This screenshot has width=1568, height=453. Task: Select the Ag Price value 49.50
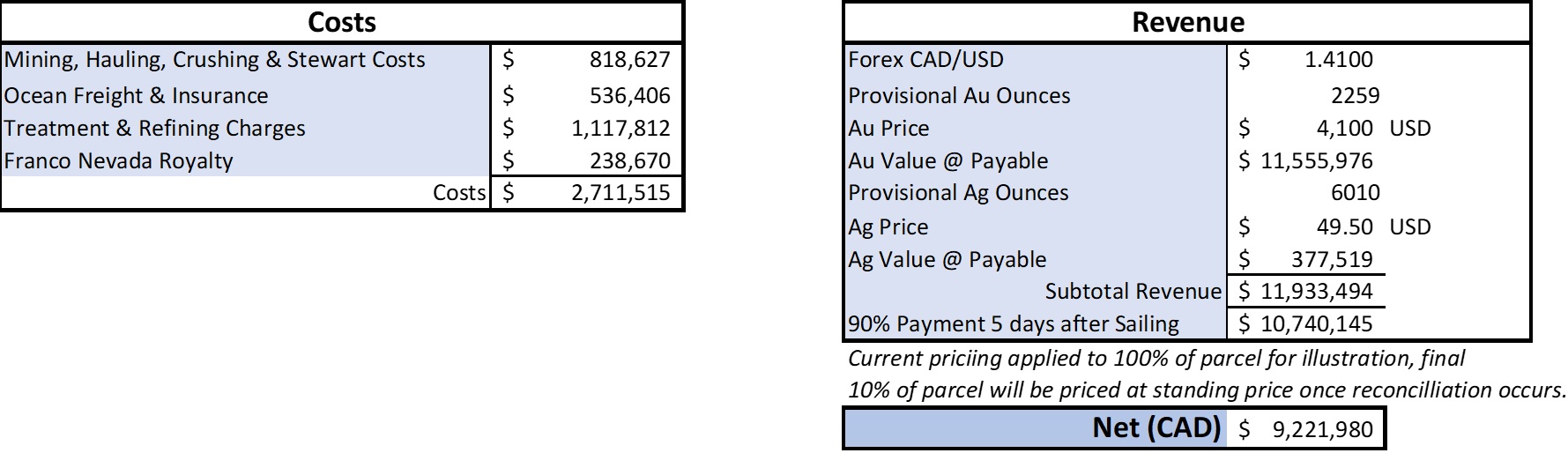point(1344,227)
